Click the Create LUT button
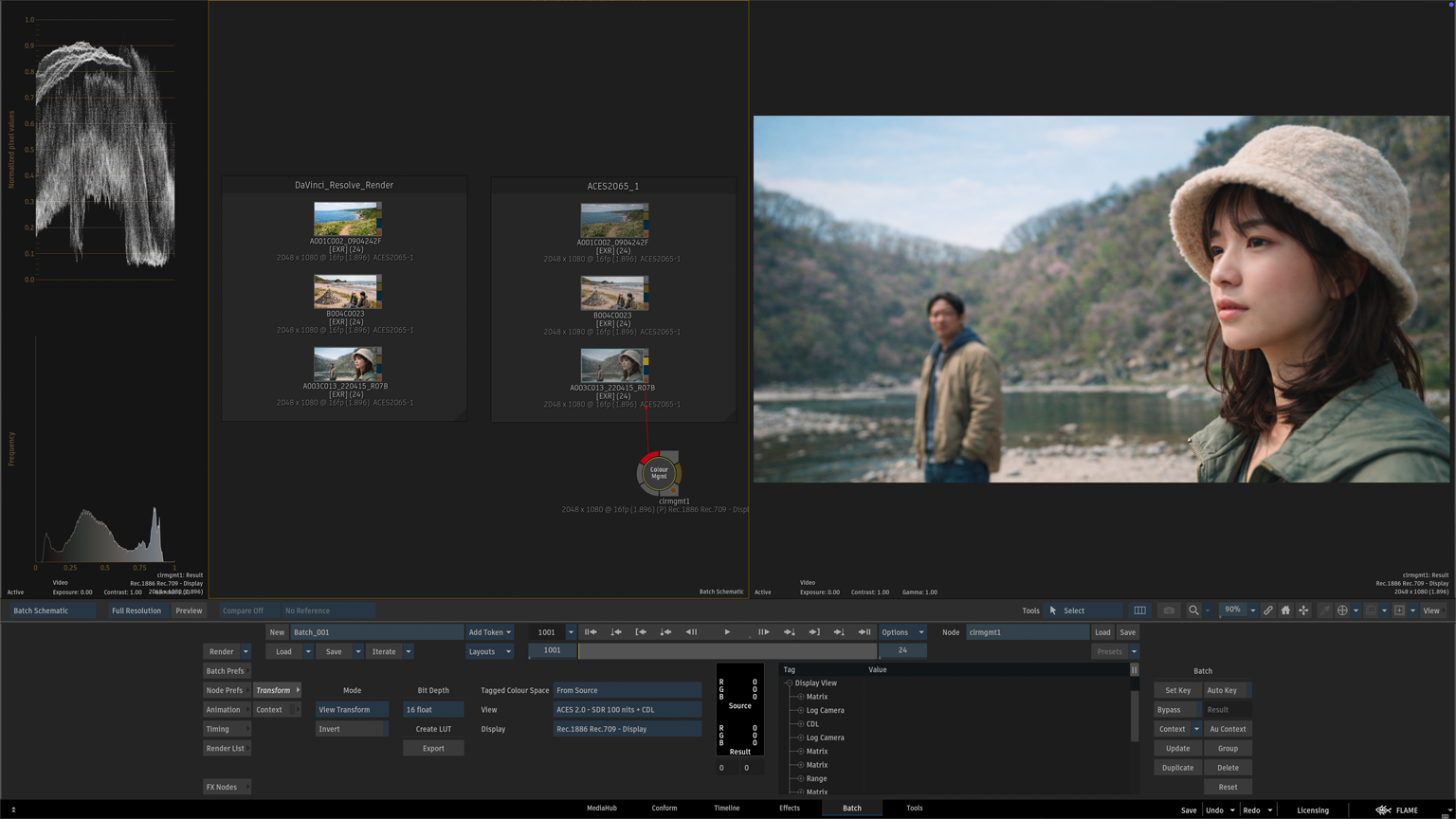The width and height of the screenshot is (1456, 819). pos(433,729)
